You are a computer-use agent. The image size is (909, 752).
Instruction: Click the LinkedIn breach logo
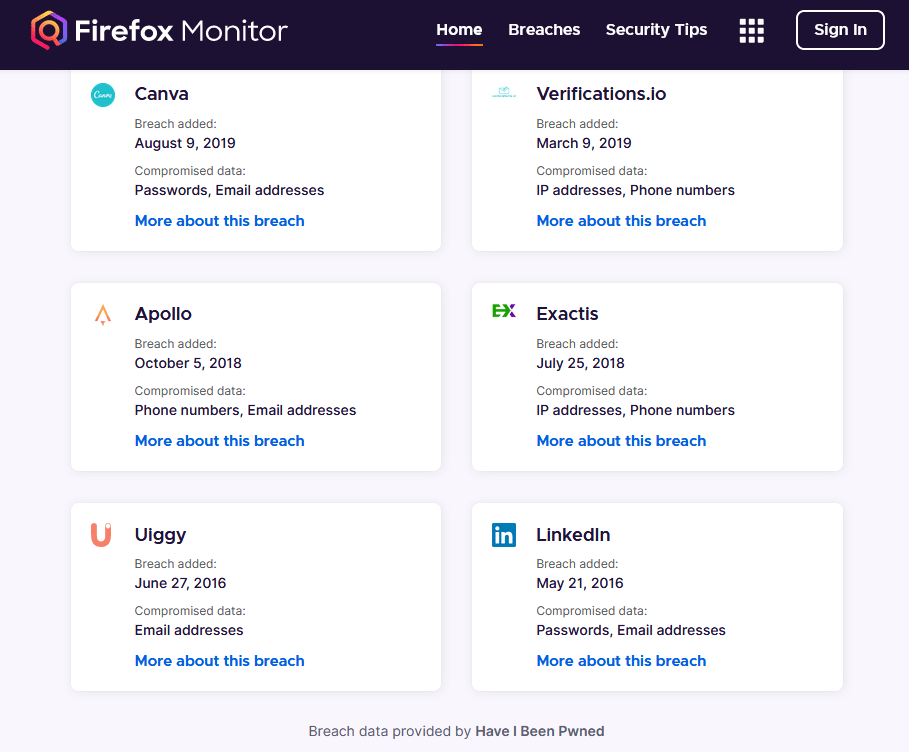coord(504,535)
